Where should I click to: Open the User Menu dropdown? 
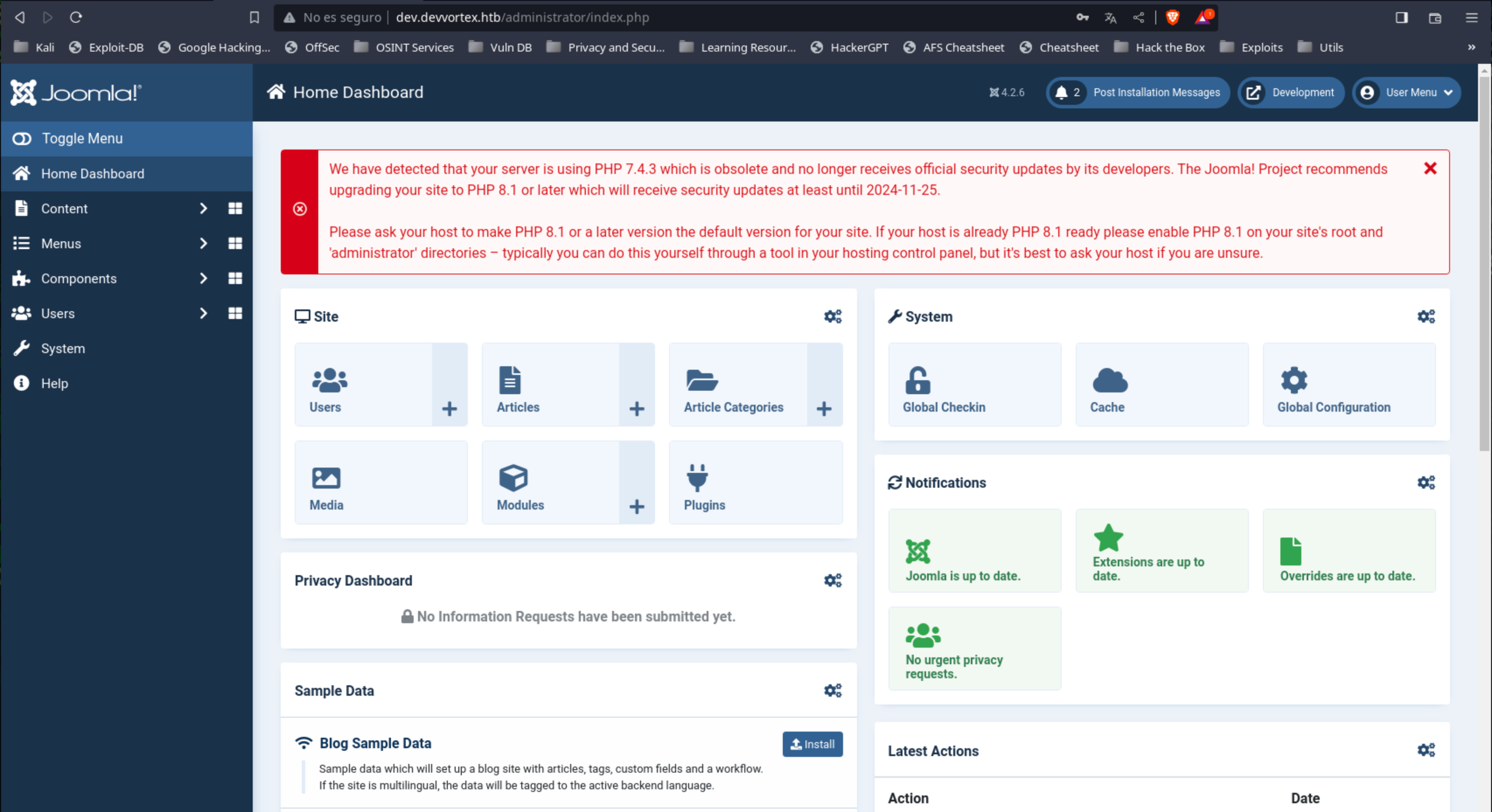(x=1406, y=93)
